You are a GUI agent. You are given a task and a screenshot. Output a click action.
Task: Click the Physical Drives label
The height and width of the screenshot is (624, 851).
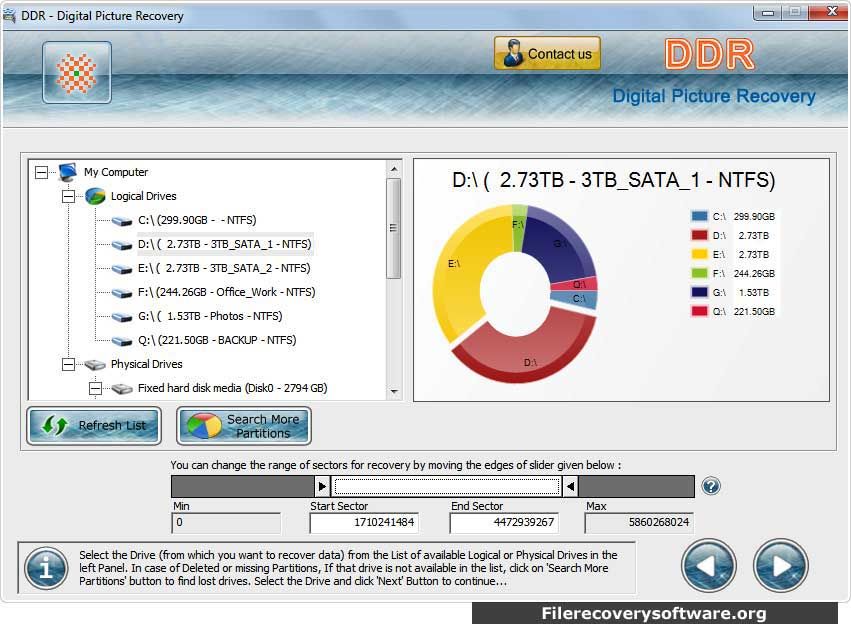(147, 364)
